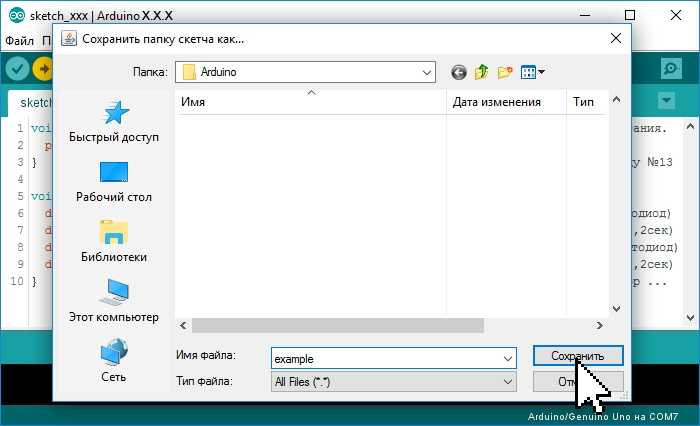This screenshot has height=426, width=700.
Task: Click editor scrollbar down arrow in Arduino window
Action: (x=690, y=317)
